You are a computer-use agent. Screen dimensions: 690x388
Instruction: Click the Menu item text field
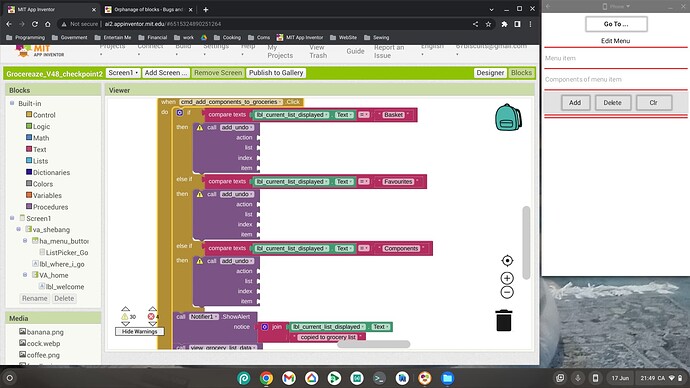pyautogui.click(x=616, y=58)
